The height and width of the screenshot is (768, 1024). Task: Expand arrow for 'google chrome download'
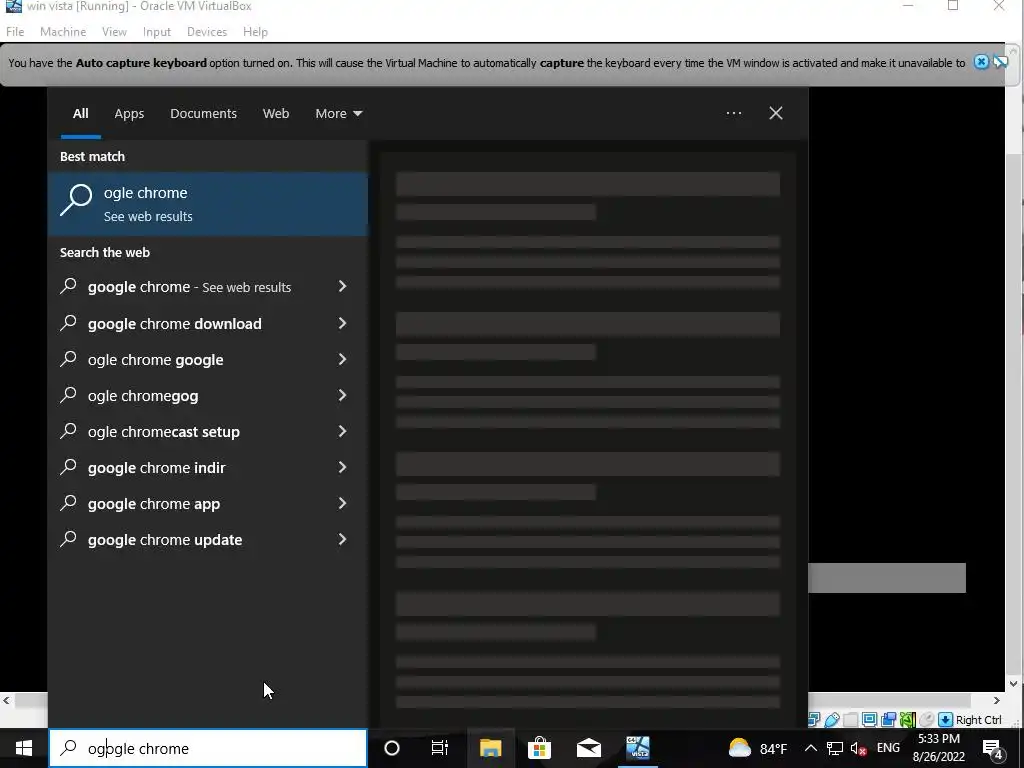[x=342, y=323]
